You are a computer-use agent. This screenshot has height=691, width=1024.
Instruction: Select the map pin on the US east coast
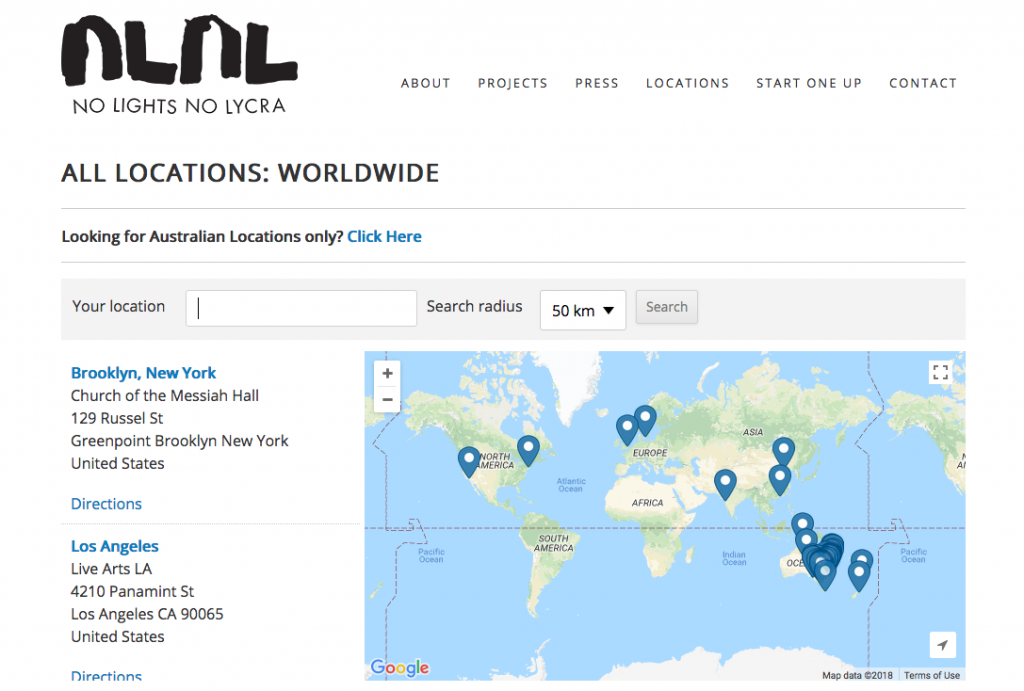pyautogui.click(x=528, y=451)
